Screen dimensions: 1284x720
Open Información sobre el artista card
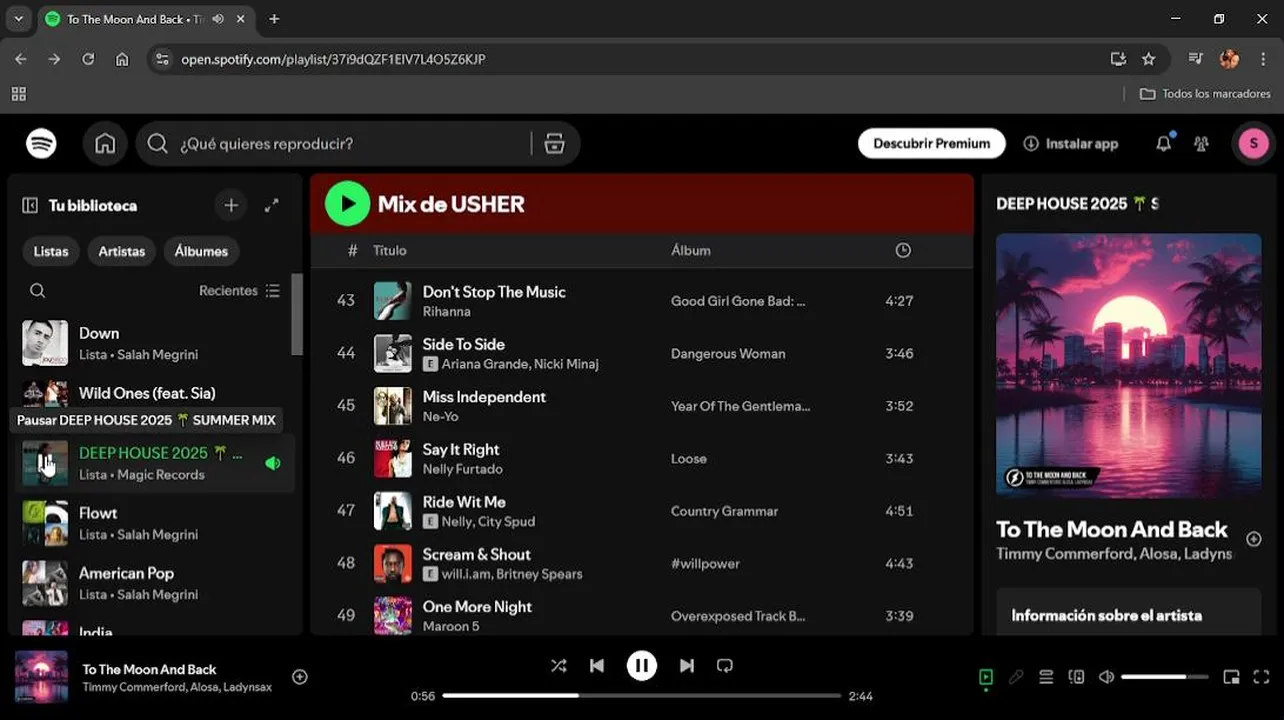point(1128,612)
